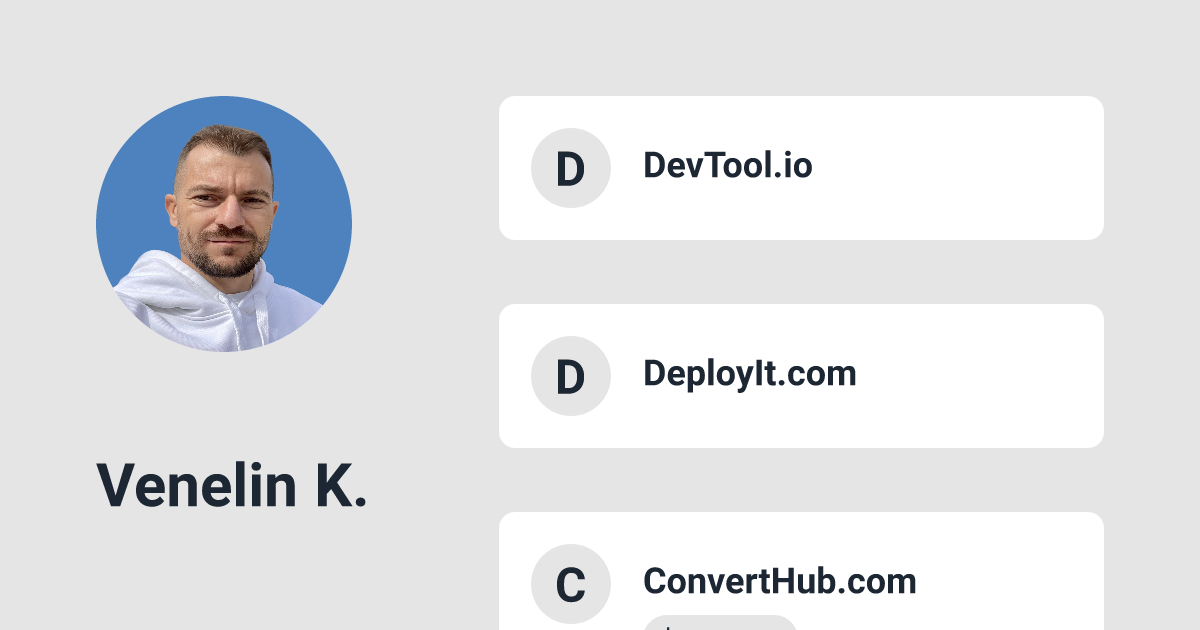Click the "K." initial in the name

(x=340, y=486)
